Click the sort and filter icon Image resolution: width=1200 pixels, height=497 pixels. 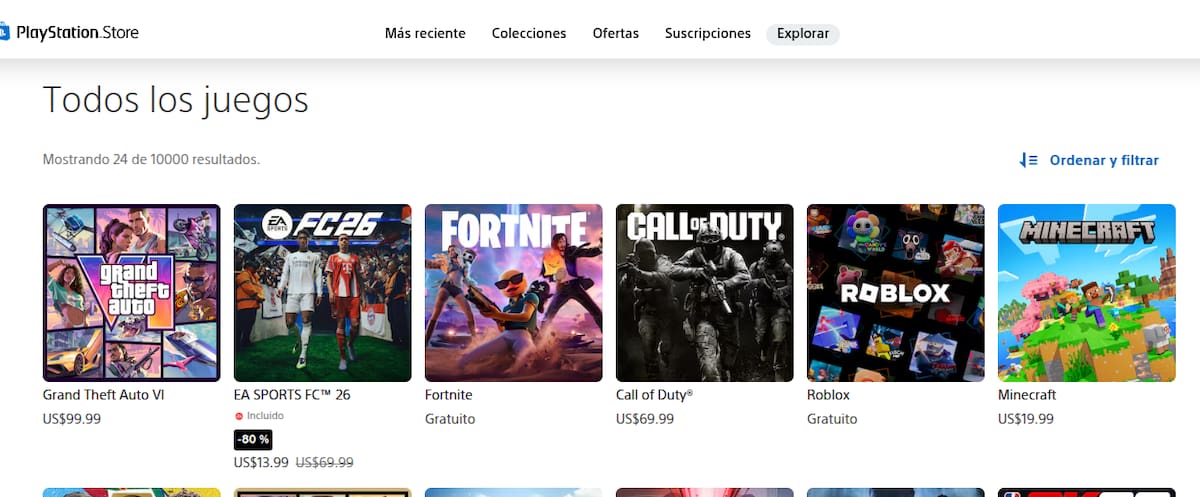click(1029, 160)
